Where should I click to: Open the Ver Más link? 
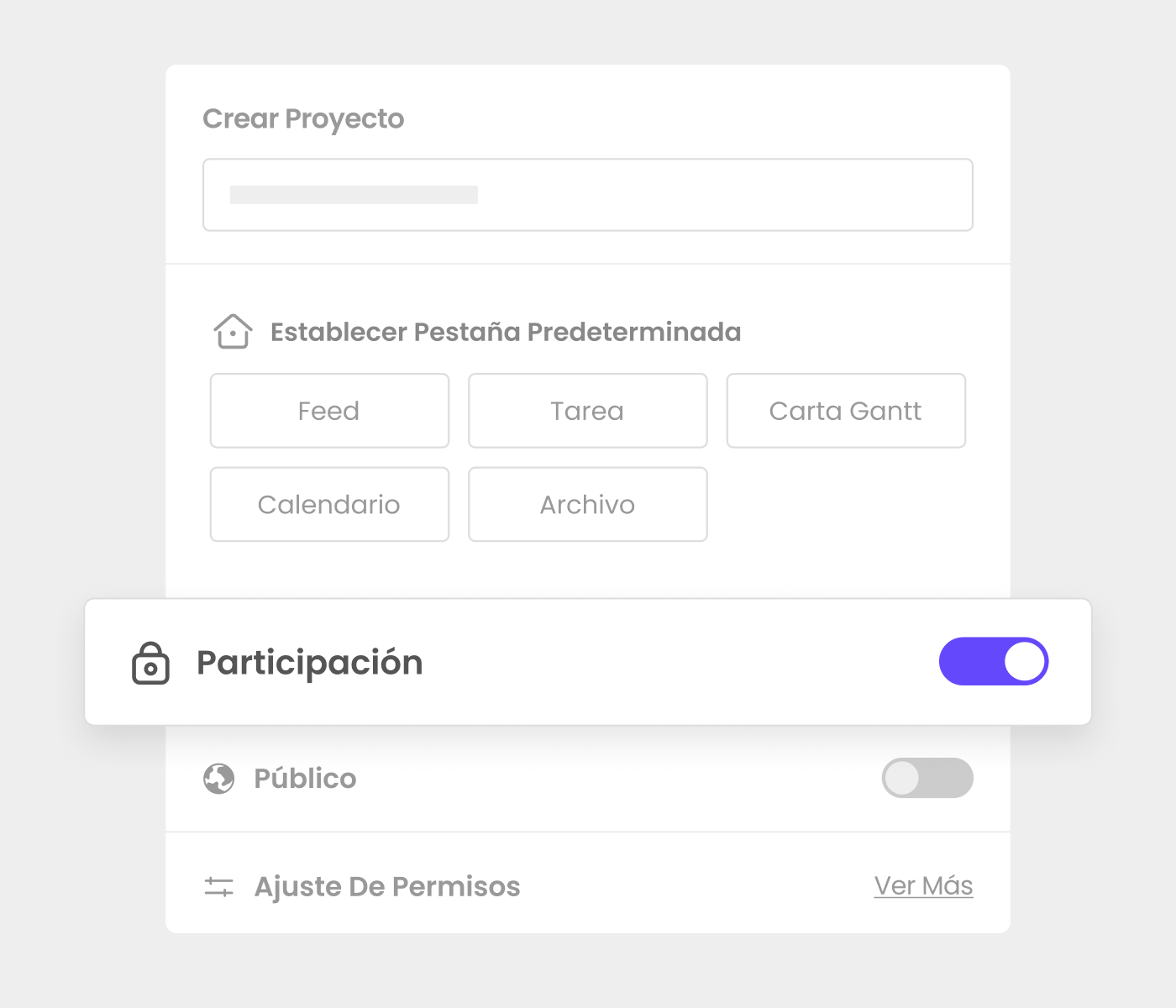[923, 885]
